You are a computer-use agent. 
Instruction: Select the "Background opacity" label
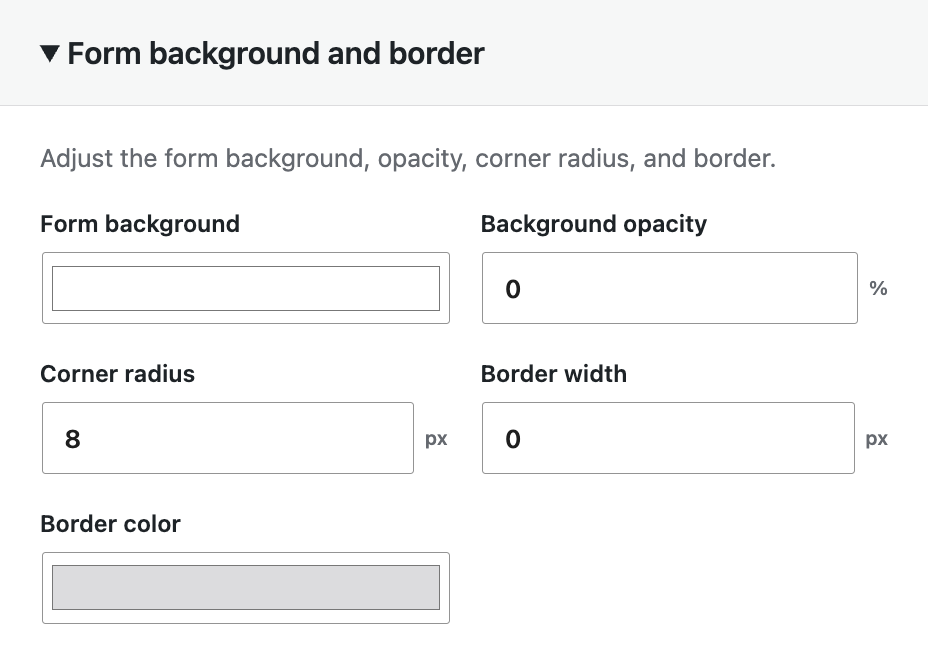pos(594,224)
